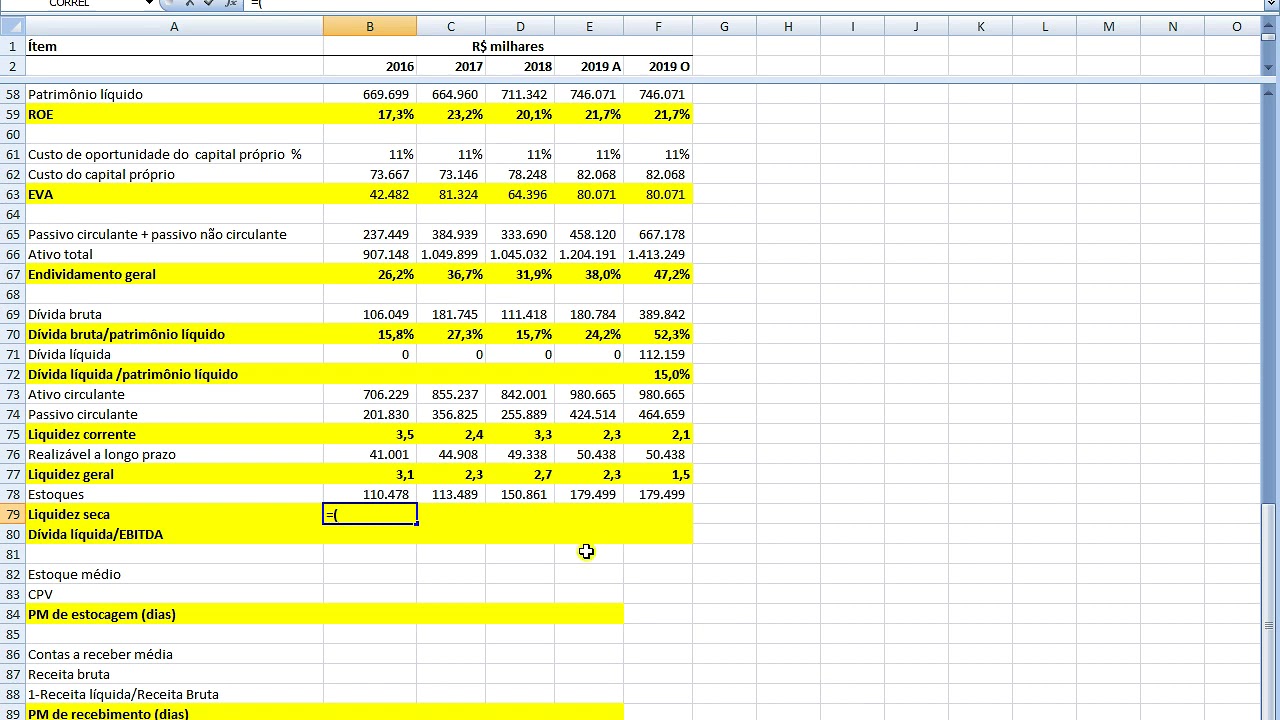Select column F header
Viewport: 1280px width, 720px height.
[658, 26]
